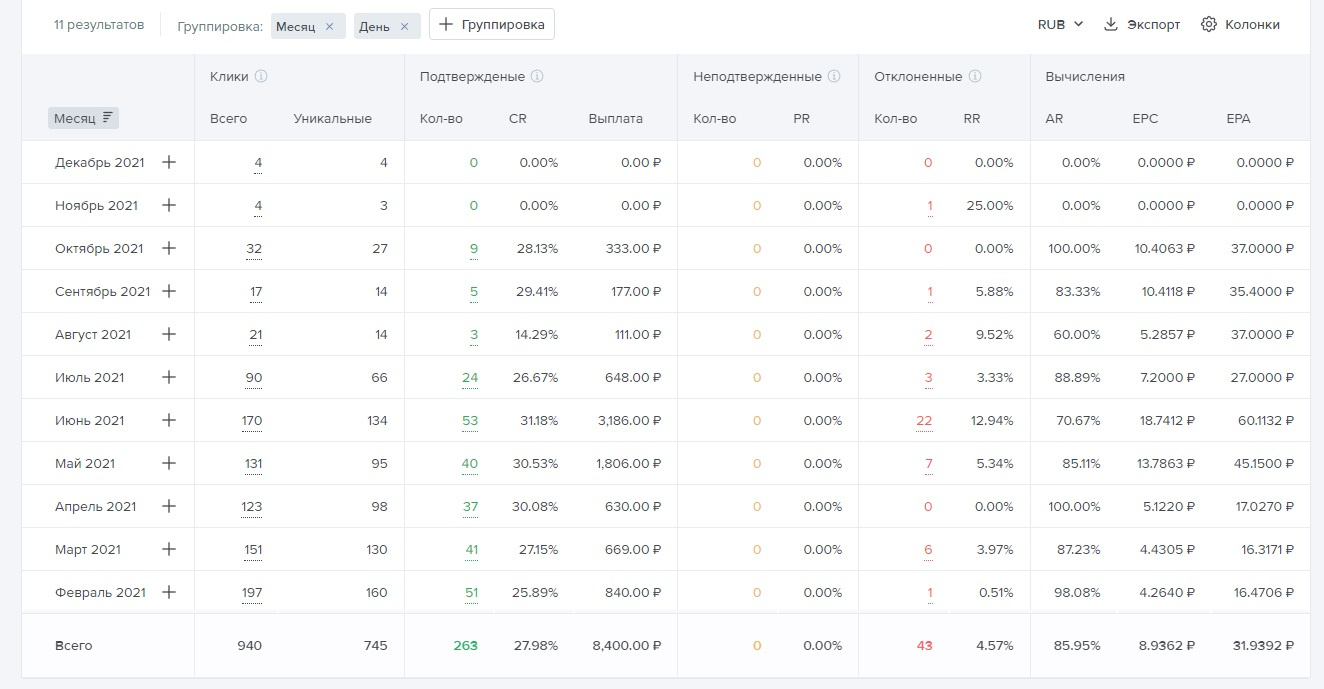This screenshot has height=689, width=1324.
Task: Select the 11 результатов label
Action: click(99, 24)
